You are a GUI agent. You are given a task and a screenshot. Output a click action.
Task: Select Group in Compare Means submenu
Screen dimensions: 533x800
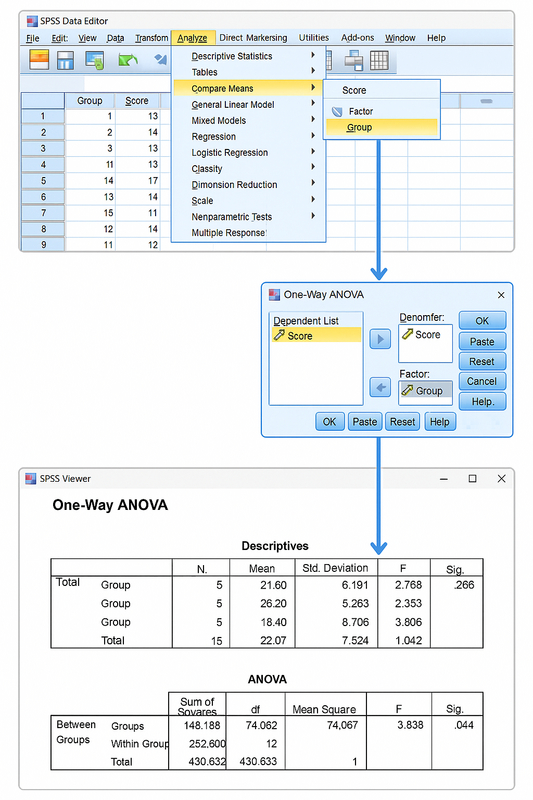coord(382,128)
